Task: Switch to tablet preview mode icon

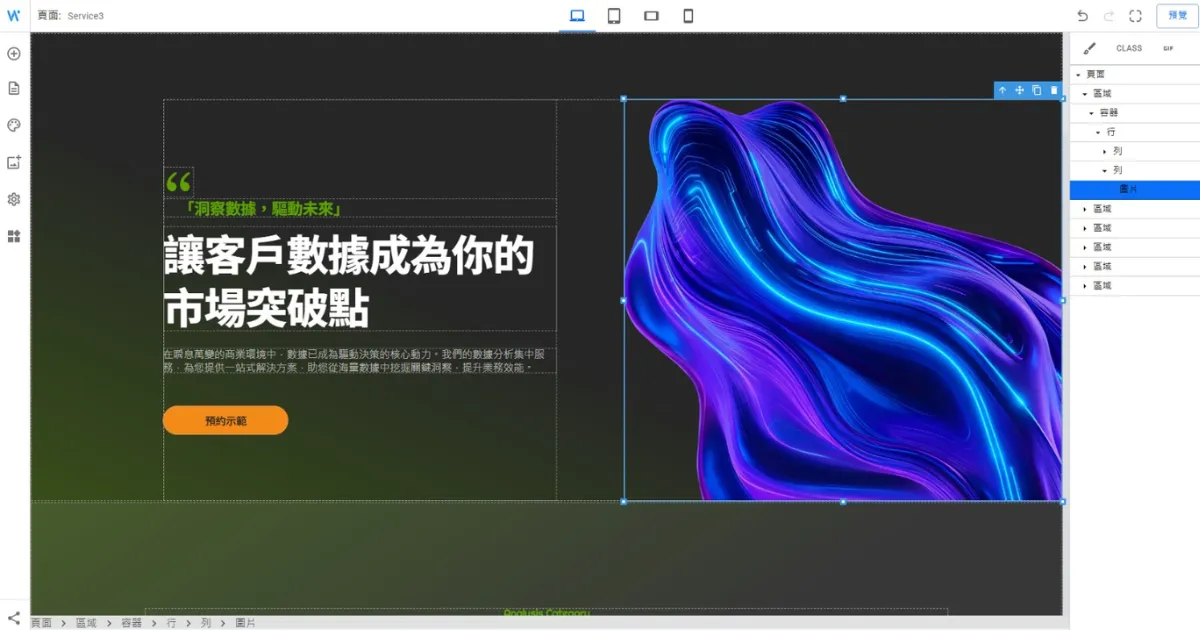Action: click(613, 15)
